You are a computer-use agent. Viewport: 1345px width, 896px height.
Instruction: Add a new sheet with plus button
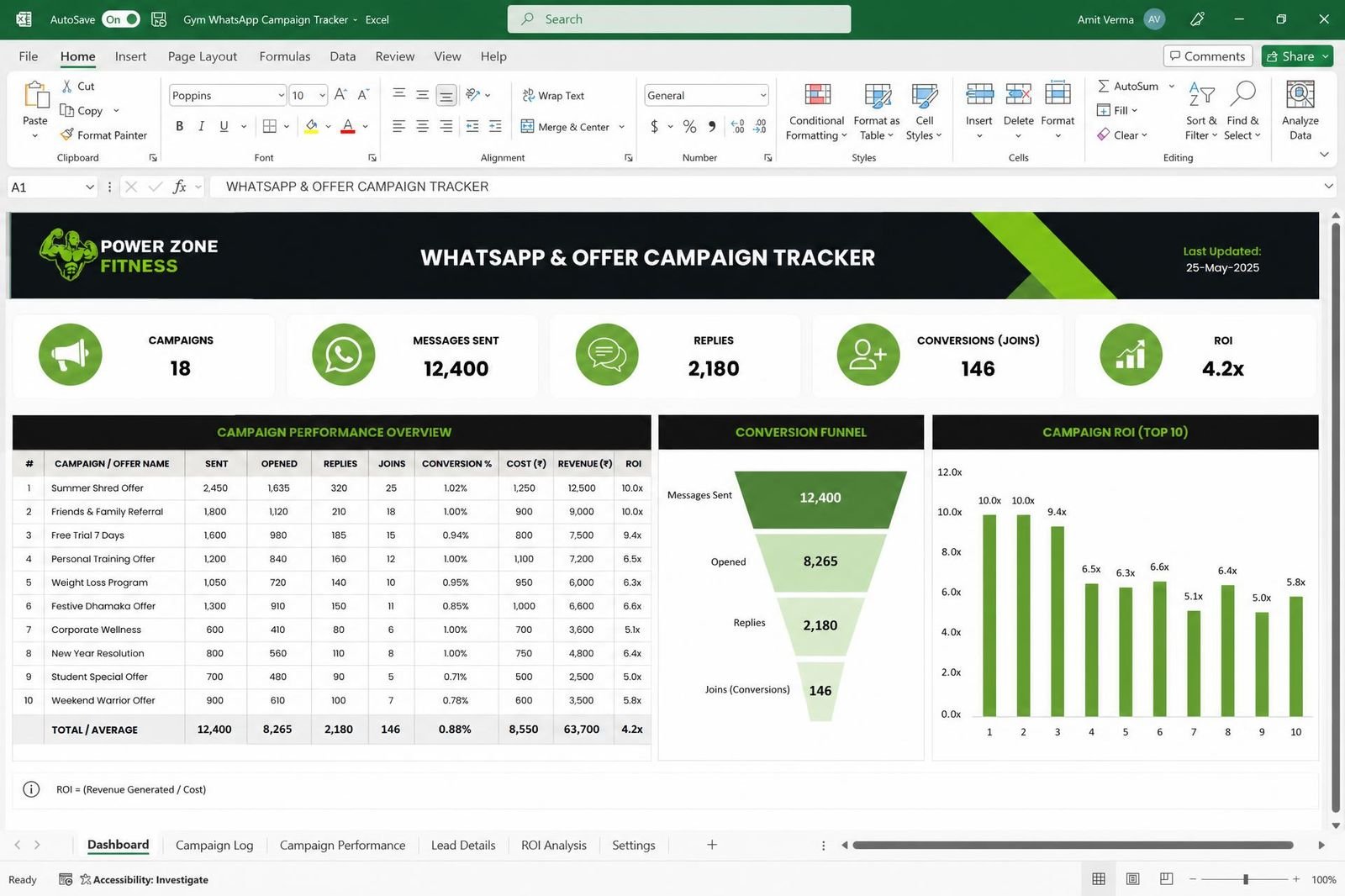pyautogui.click(x=712, y=845)
